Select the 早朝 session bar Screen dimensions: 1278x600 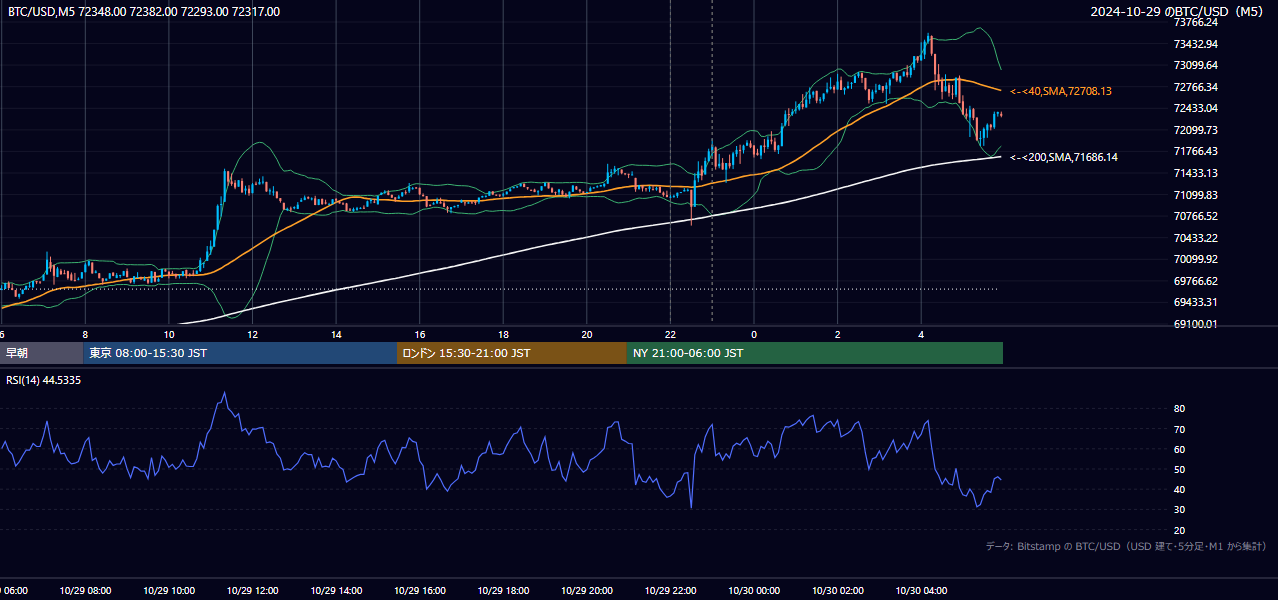coord(42,353)
